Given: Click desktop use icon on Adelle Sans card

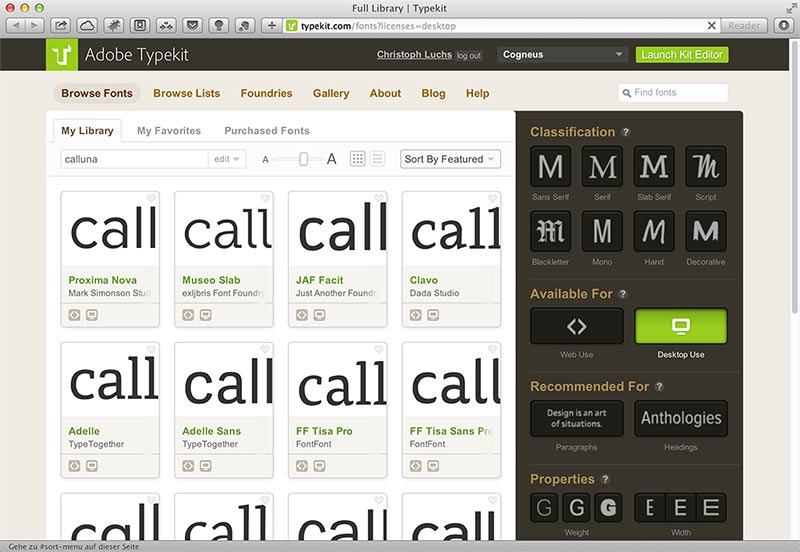Looking at the screenshot, I should [206, 466].
